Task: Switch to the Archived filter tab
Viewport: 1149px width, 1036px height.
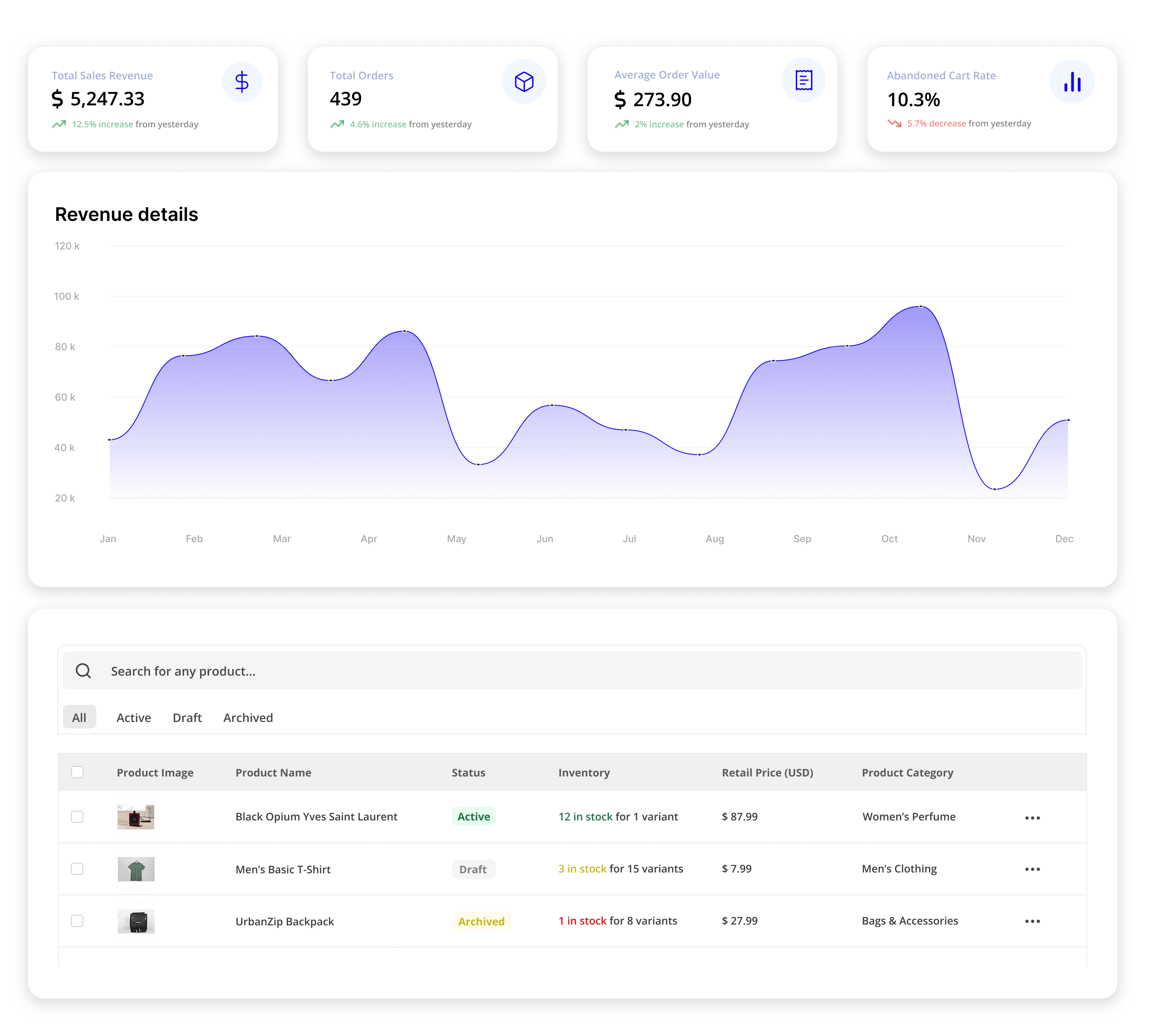Action: [248, 717]
